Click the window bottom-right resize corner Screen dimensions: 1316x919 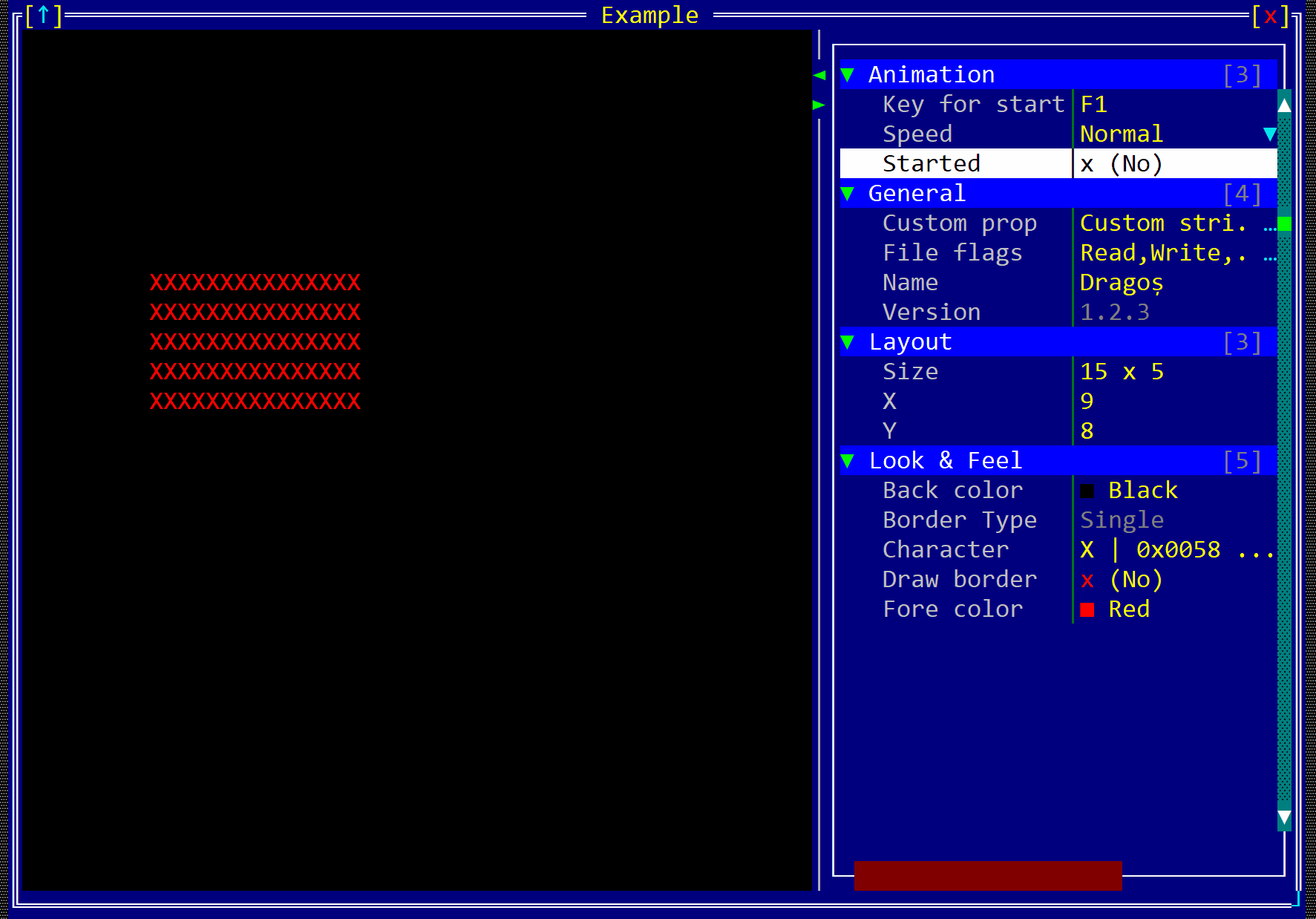1296,899
